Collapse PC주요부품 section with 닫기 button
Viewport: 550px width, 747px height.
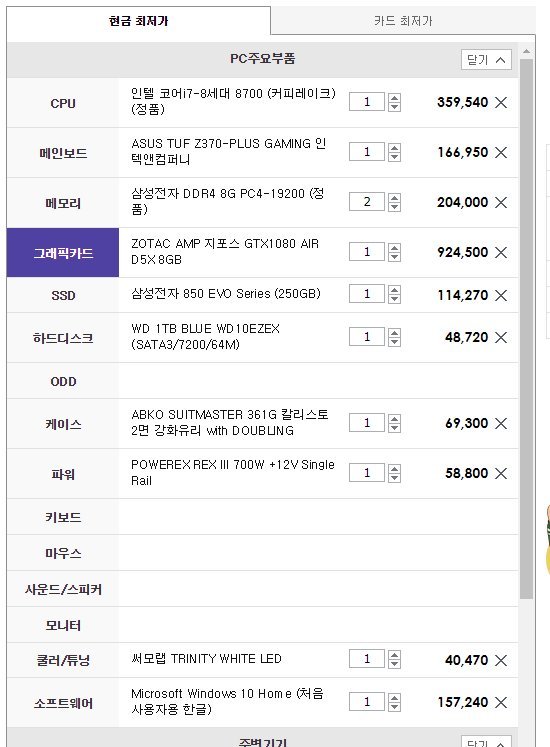tap(486, 60)
